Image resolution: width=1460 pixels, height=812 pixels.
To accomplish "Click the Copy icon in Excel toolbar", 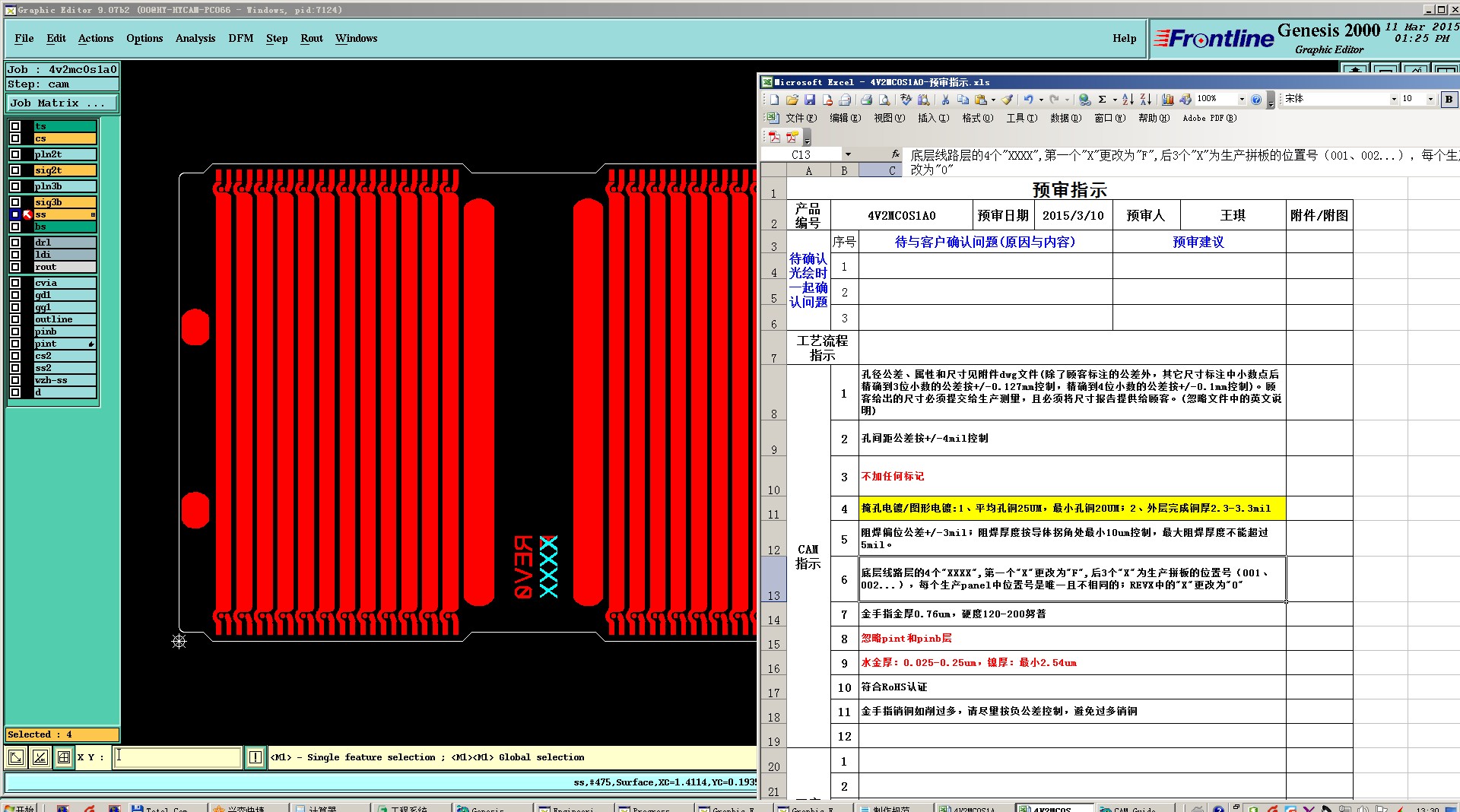I will click(963, 100).
